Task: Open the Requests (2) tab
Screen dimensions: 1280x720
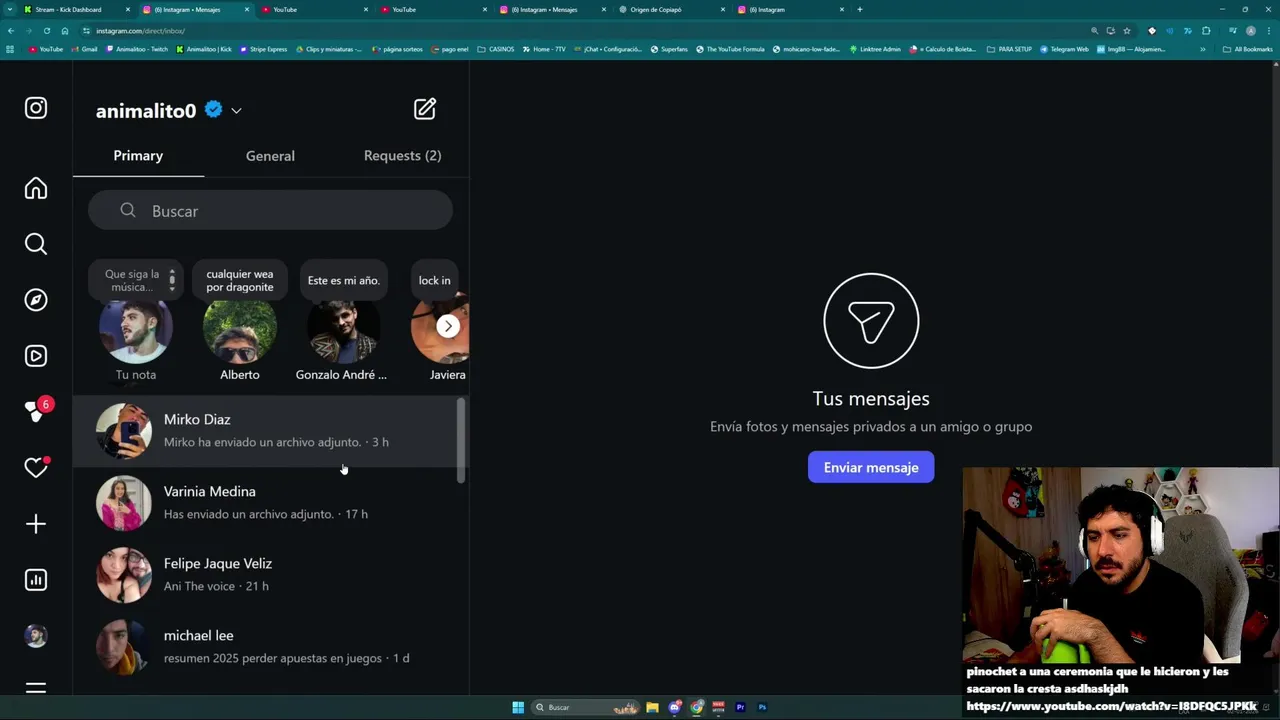Action: coord(402,156)
